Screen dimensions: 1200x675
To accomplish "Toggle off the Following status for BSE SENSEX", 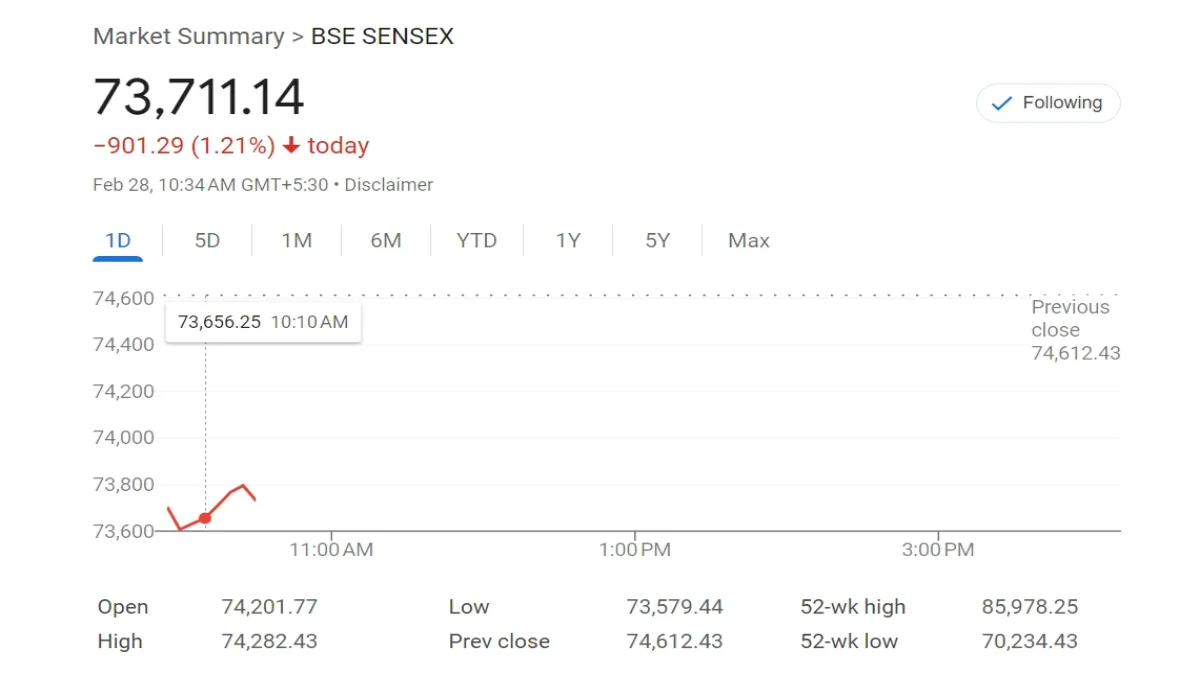I will [x=1048, y=102].
